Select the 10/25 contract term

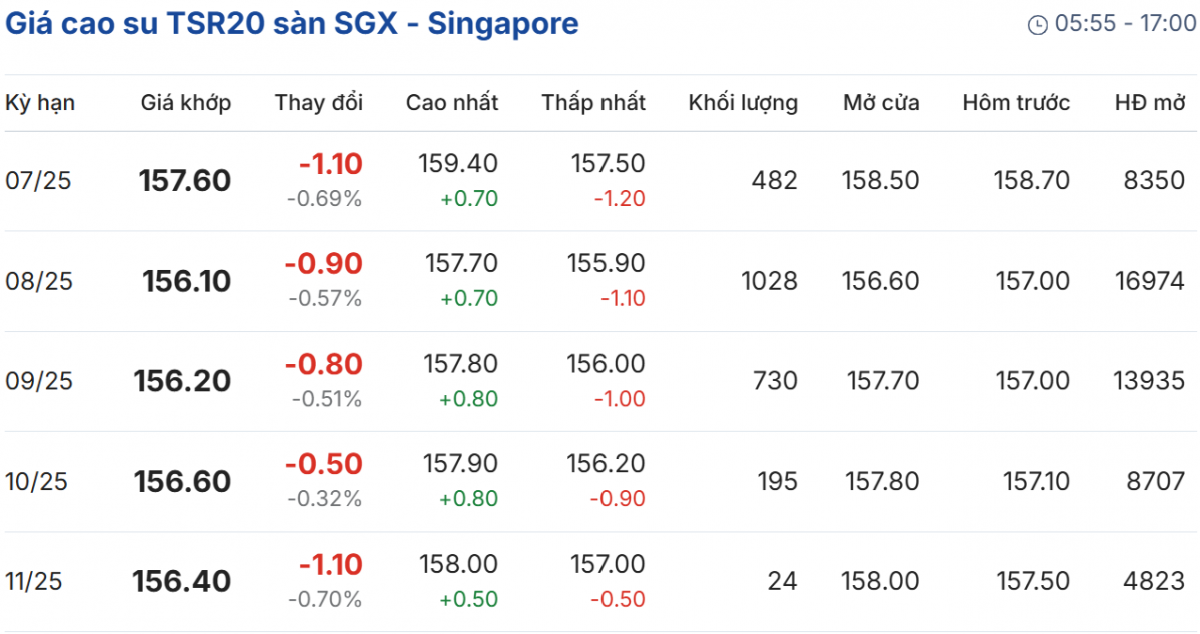(x=36, y=481)
